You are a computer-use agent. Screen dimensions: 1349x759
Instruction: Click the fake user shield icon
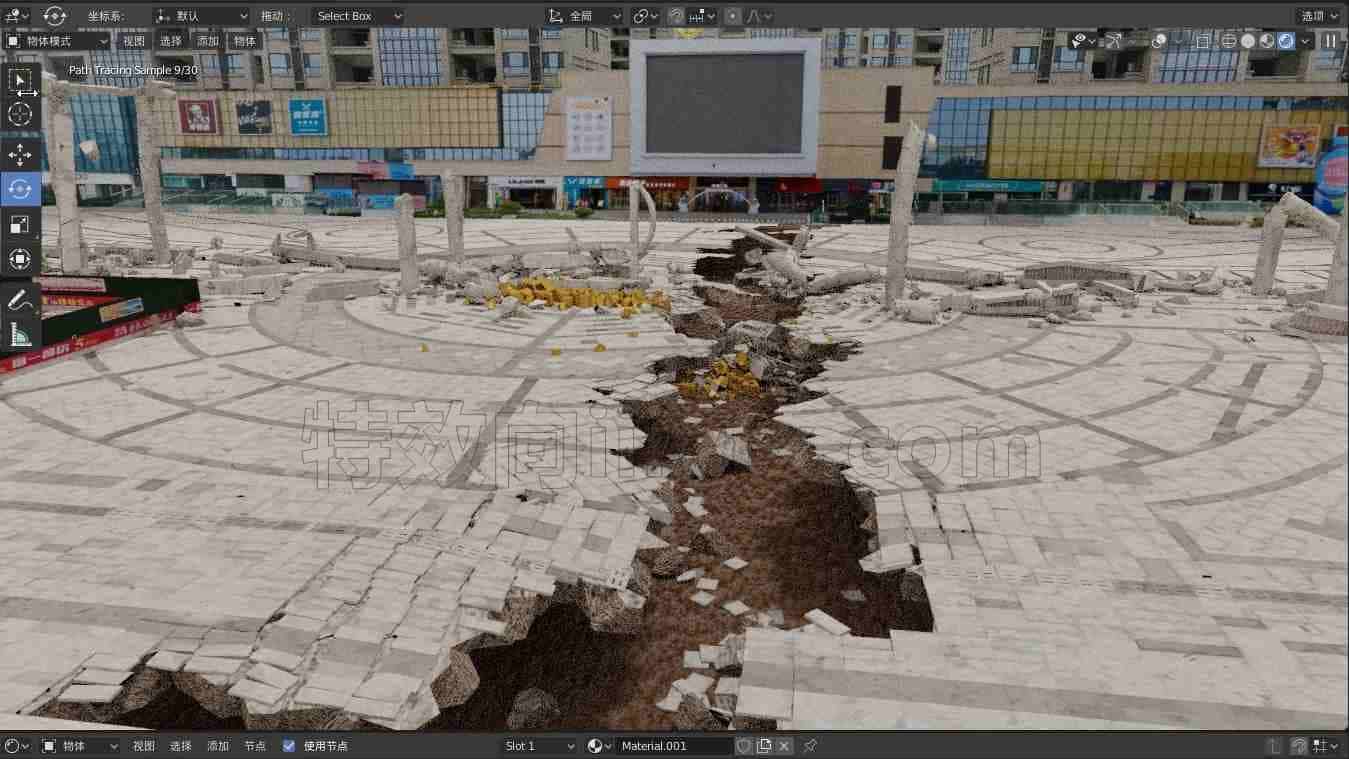point(744,746)
